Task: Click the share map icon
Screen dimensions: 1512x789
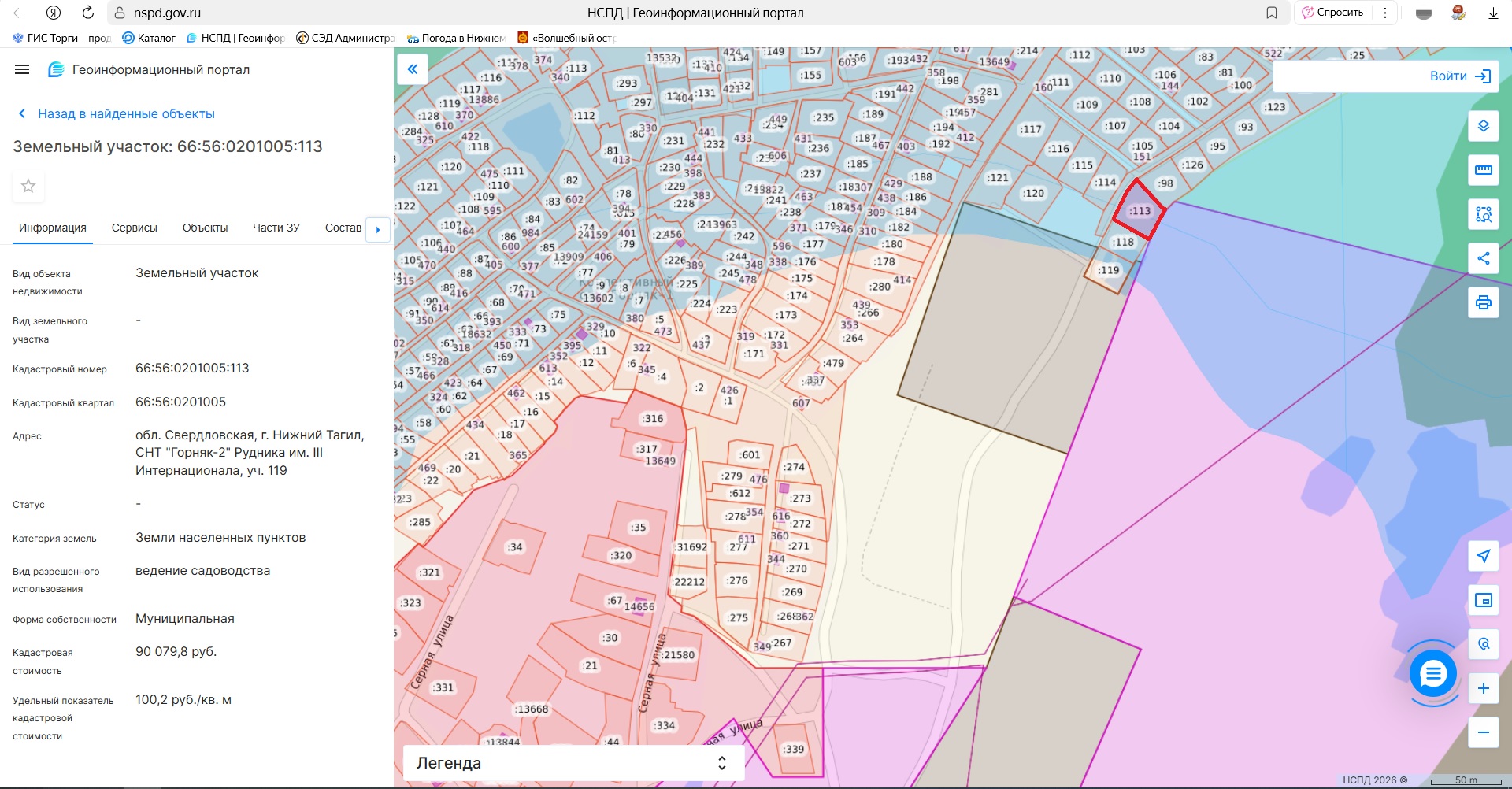Action: [x=1483, y=258]
